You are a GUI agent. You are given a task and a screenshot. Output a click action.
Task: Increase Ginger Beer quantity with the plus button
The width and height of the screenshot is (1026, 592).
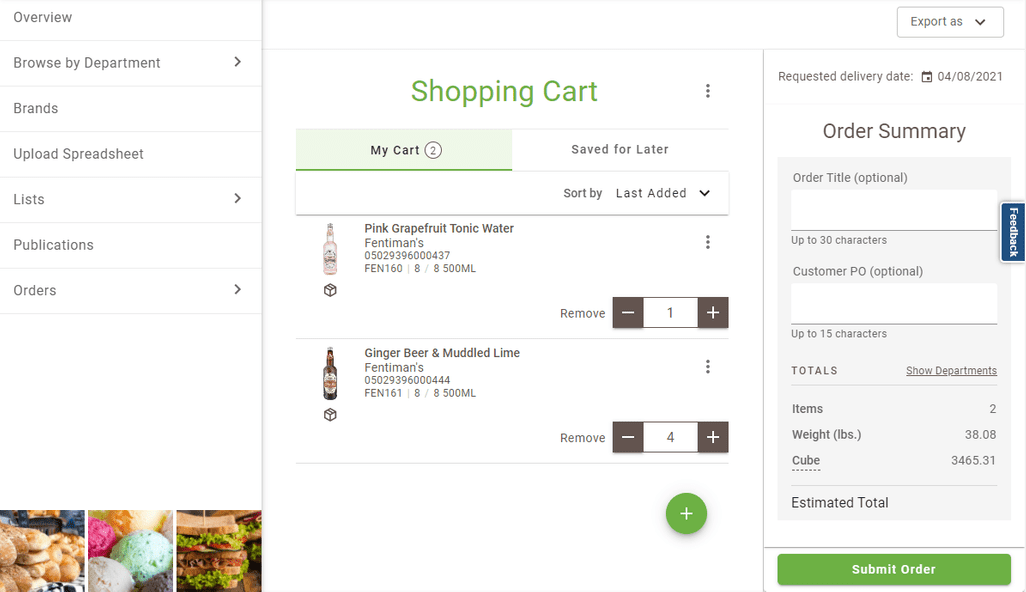tap(713, 437)
